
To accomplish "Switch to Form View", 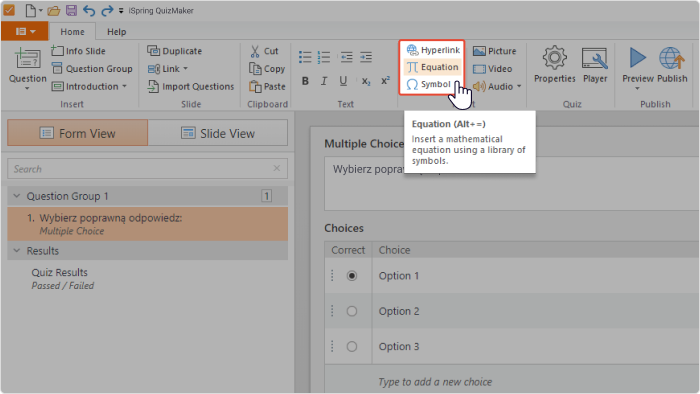I will (77, 133).
